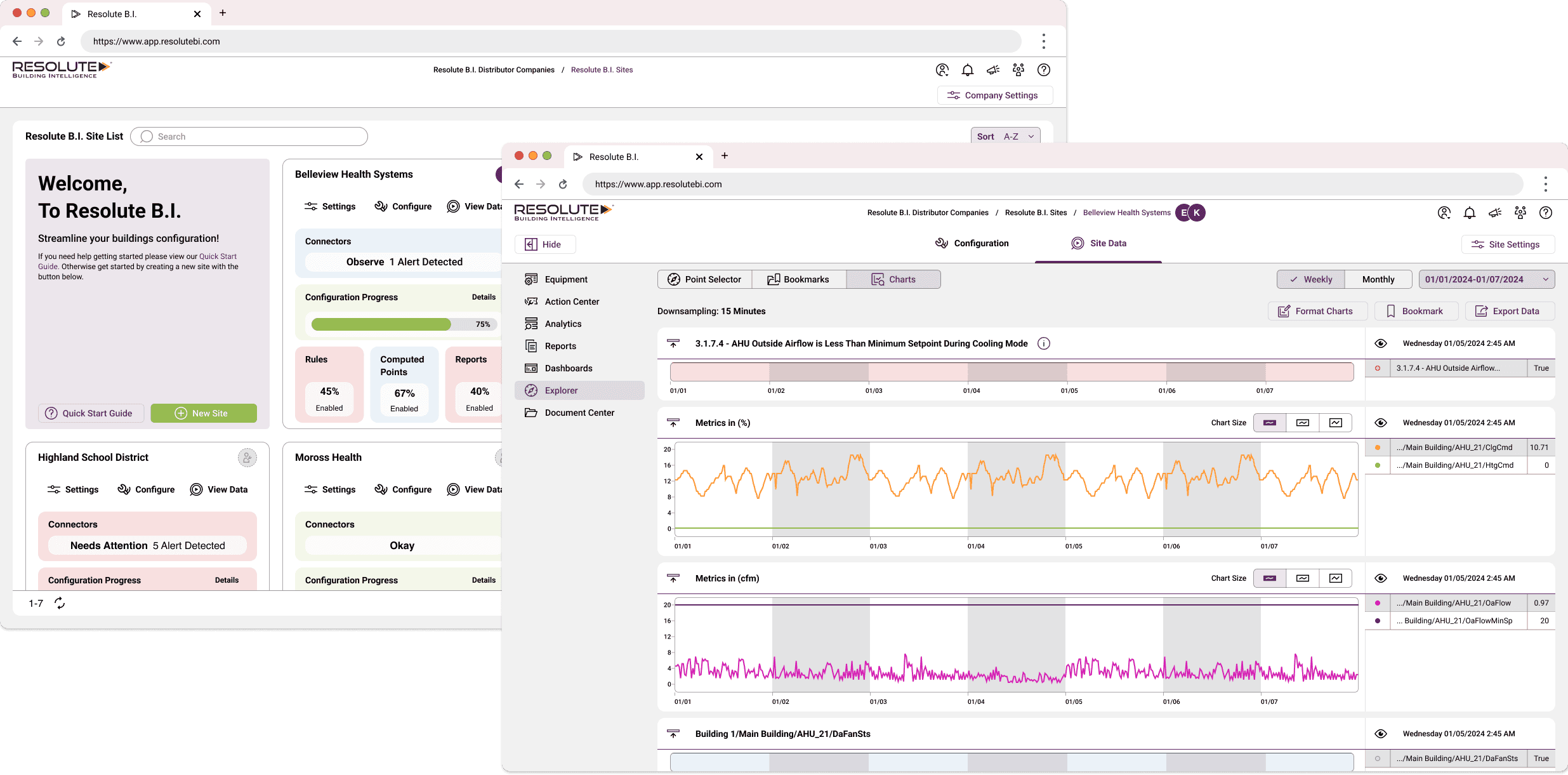Toggle eye visibility for 3.1.7.4 rule chart
This screenshot has width=1568, height=775.
pyautogui.click(x=1381, y=343)
